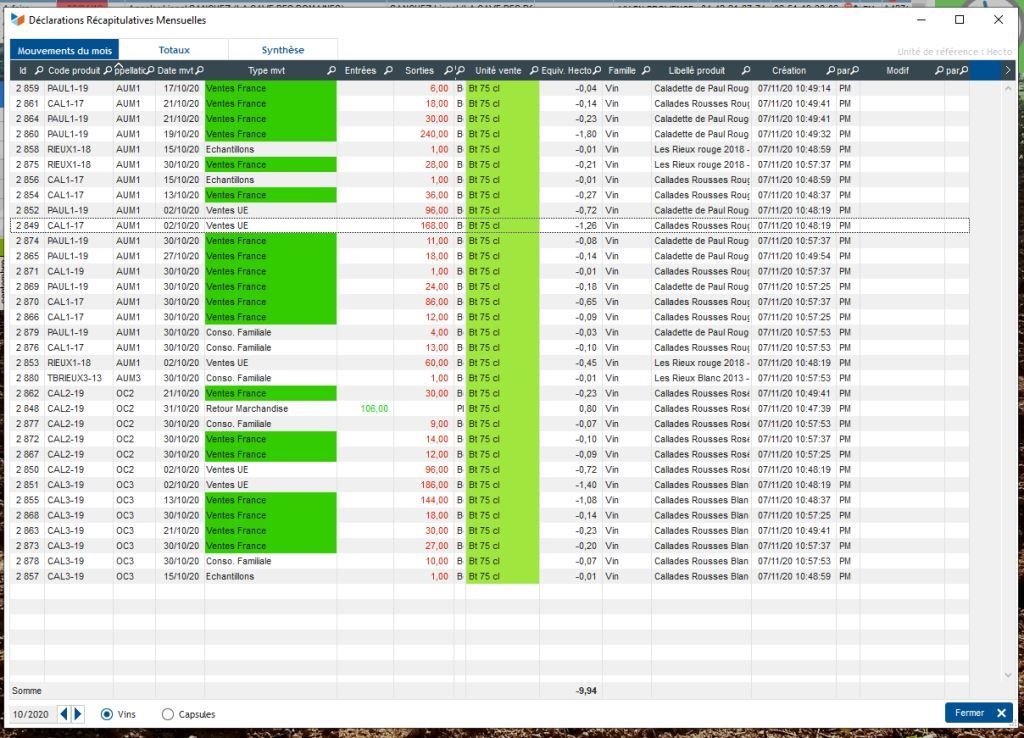Screen dimensions: 1024x738
Task: Open the Synthèse tab
Action: pyautogui.click(x=283, y=50)
